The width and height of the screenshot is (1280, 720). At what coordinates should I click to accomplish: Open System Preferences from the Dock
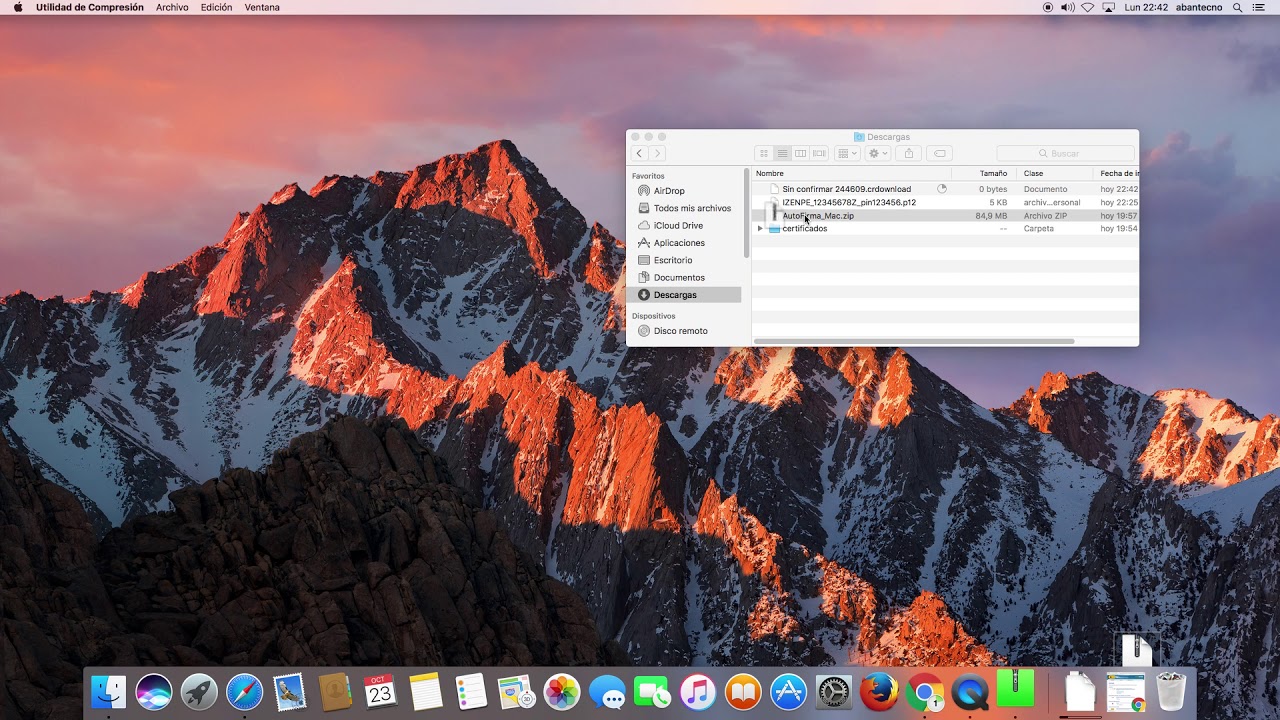[x=833, y=692]
